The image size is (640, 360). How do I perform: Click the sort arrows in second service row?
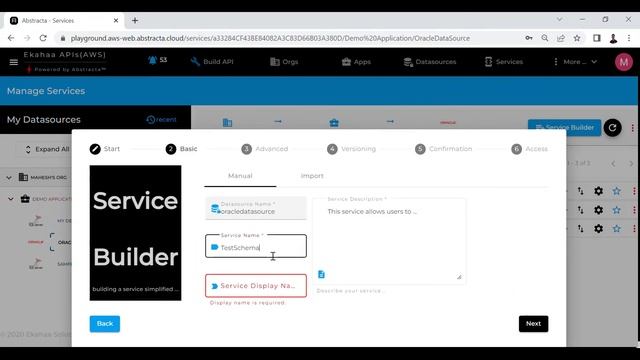point(580,210)
